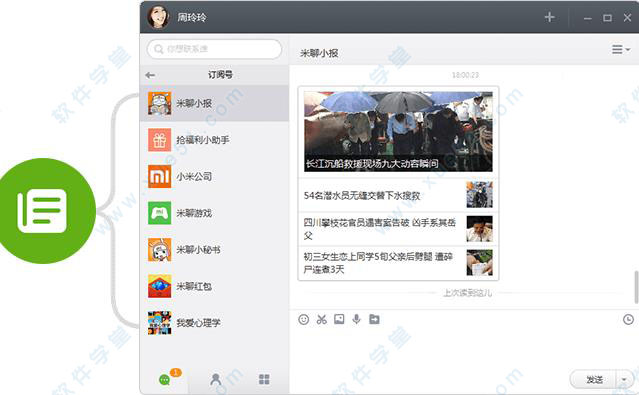
Task: Click the 米聊小秘书 rabbit avatar
Action: [x=159, y=249]
